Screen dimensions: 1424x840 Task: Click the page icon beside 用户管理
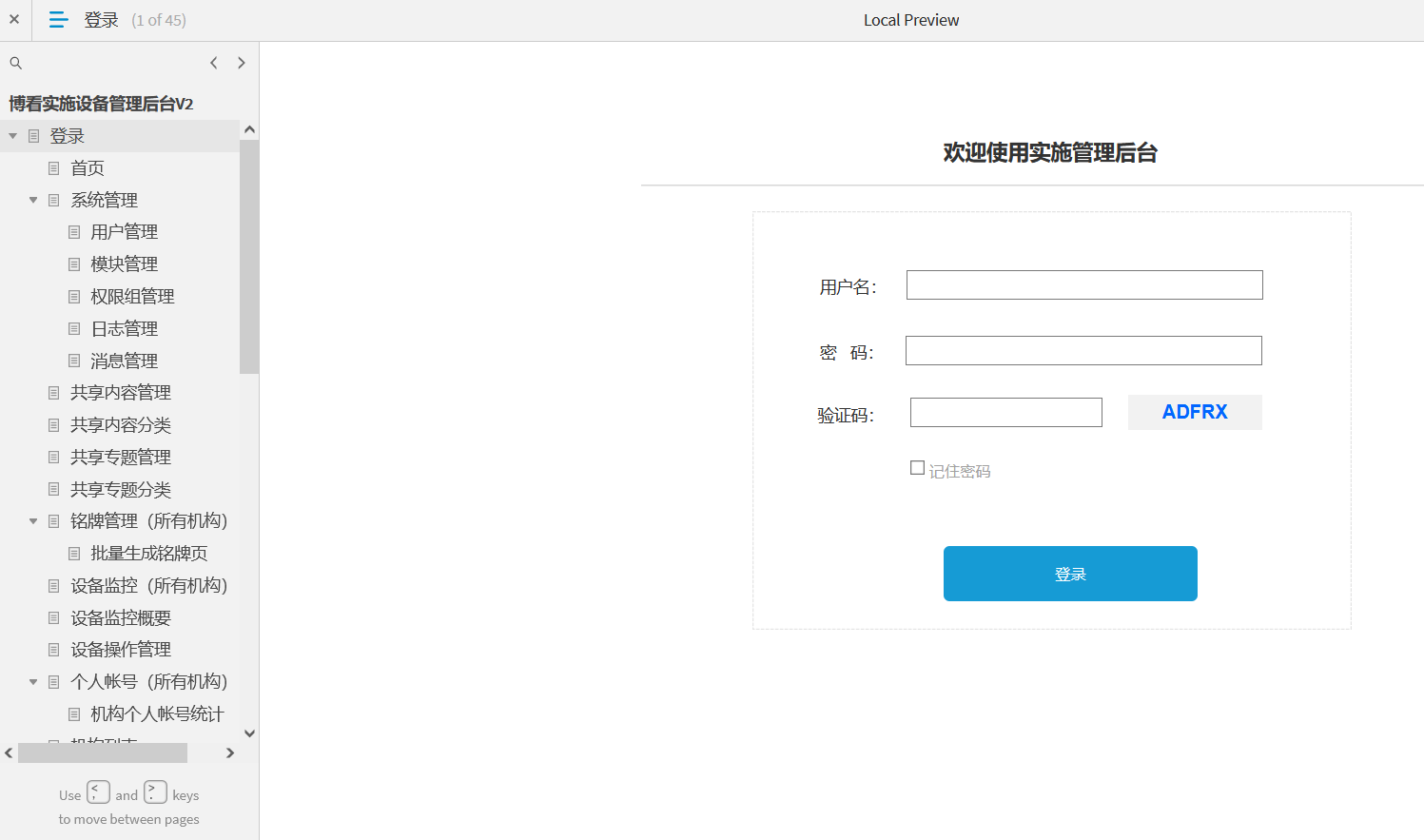[74, 232]
